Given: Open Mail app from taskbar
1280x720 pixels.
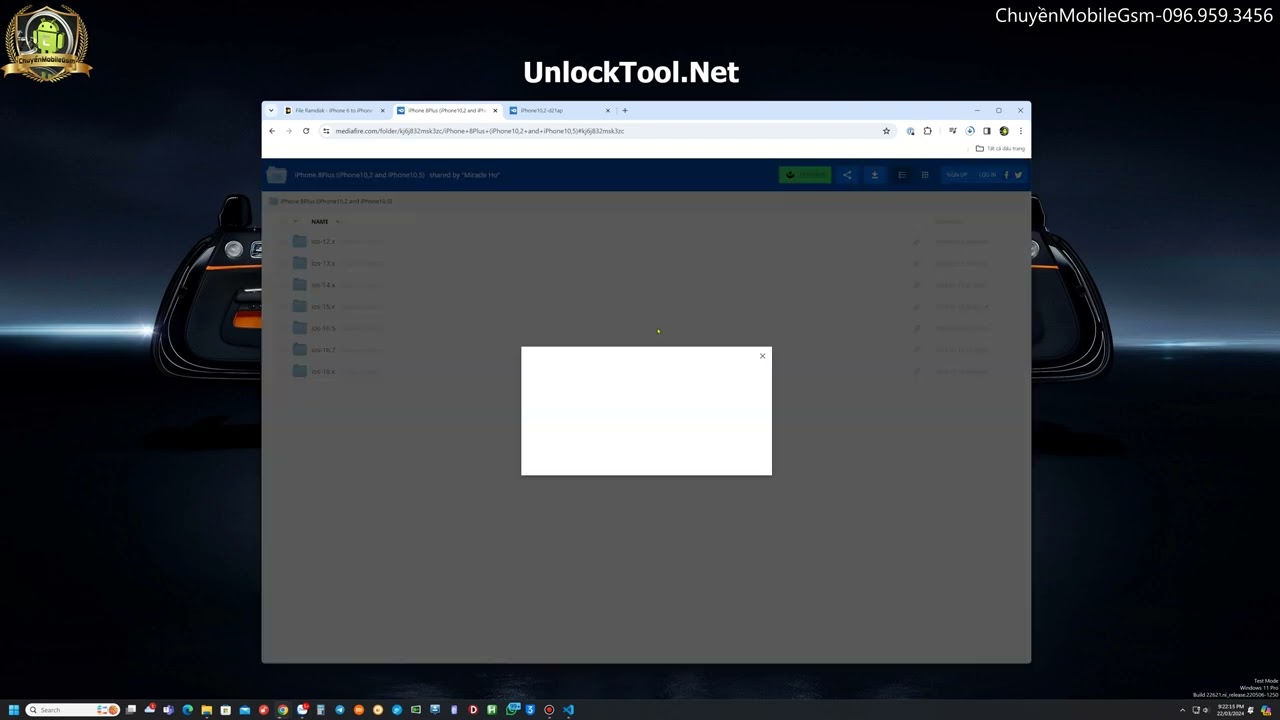Looking at the screenshot, I should pos(244,710).
